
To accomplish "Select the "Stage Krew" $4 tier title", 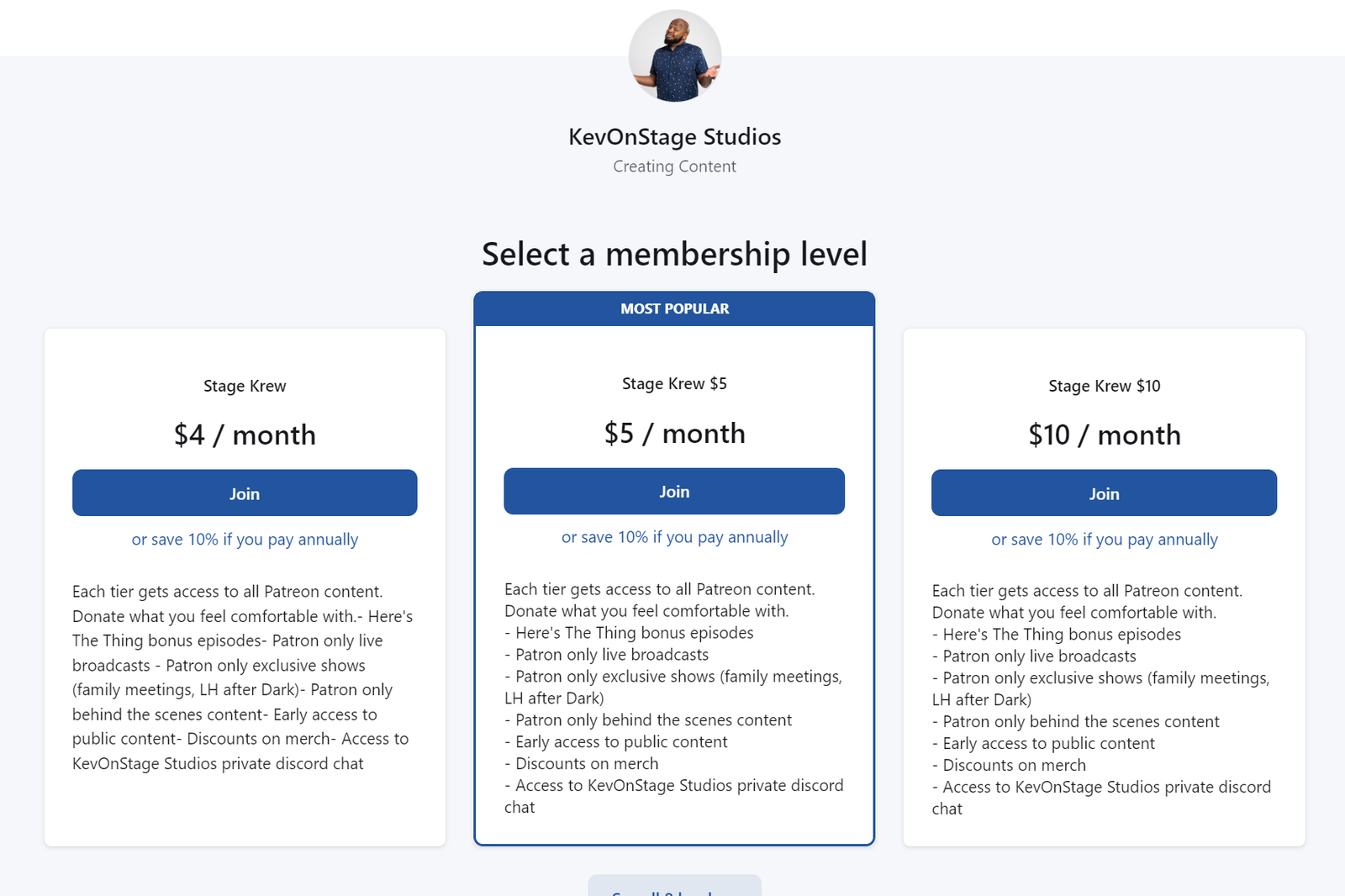I will coord(245,387).
